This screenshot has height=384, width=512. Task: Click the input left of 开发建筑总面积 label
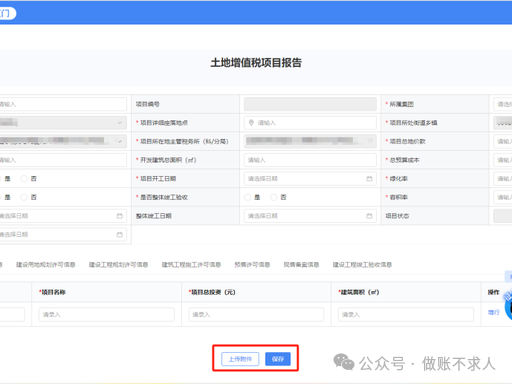[x=63, y=160]
